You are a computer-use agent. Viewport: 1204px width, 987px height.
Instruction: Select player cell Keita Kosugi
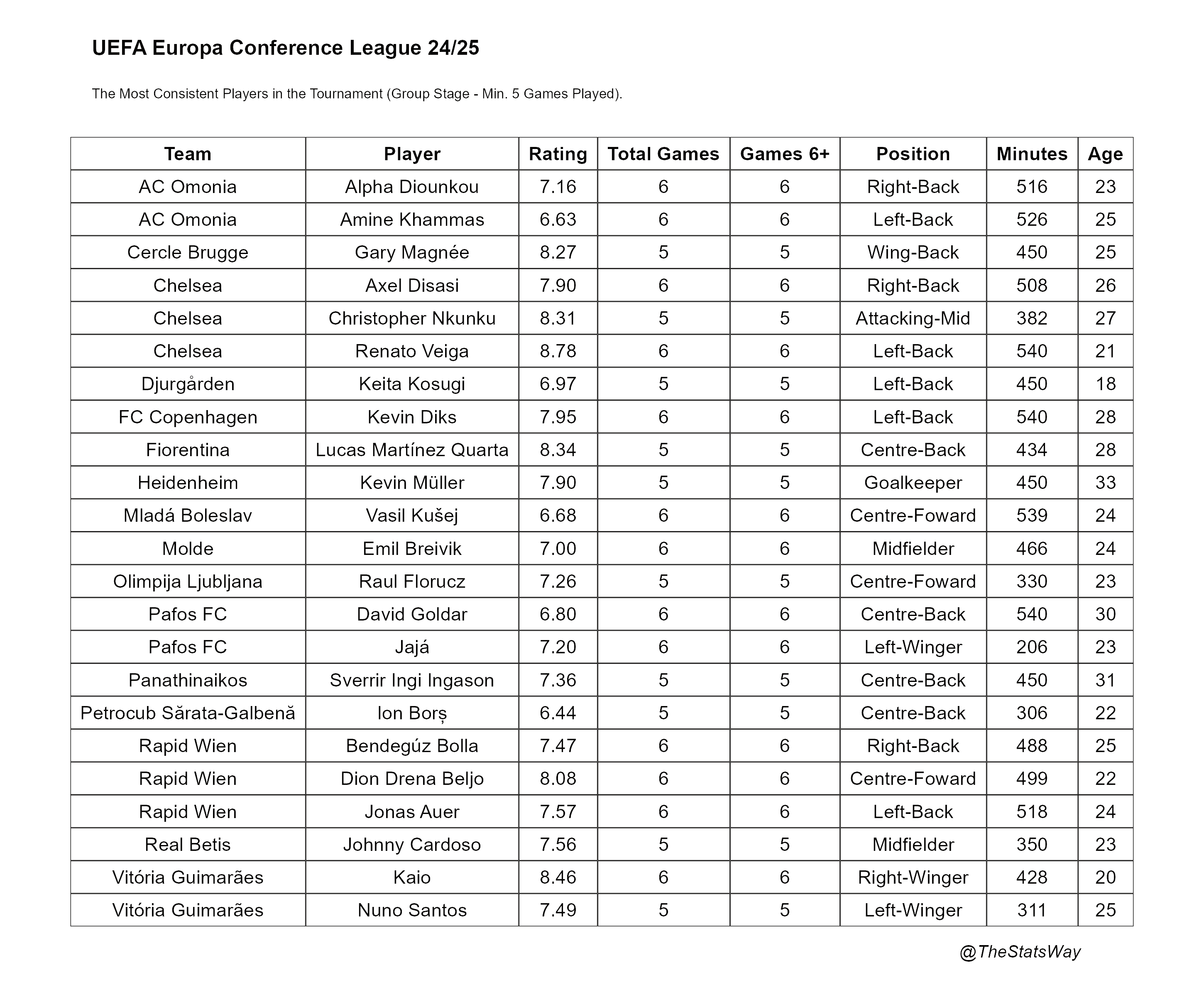(x=412, y=384)
